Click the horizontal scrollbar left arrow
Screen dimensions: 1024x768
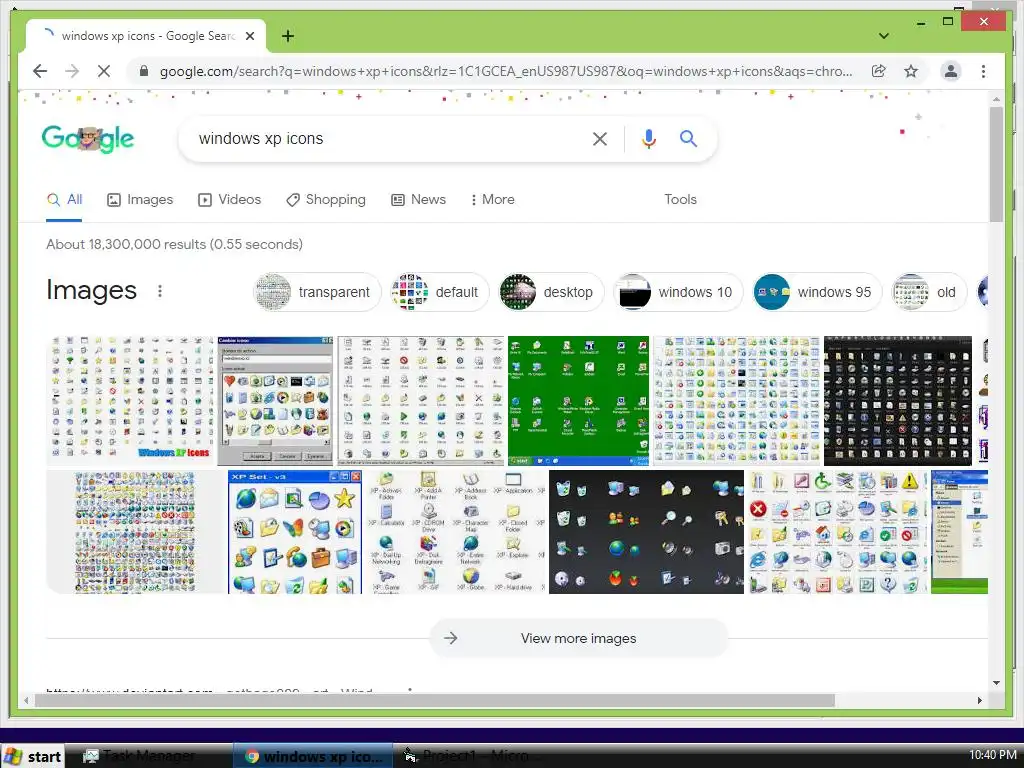(x=26, y=700)
